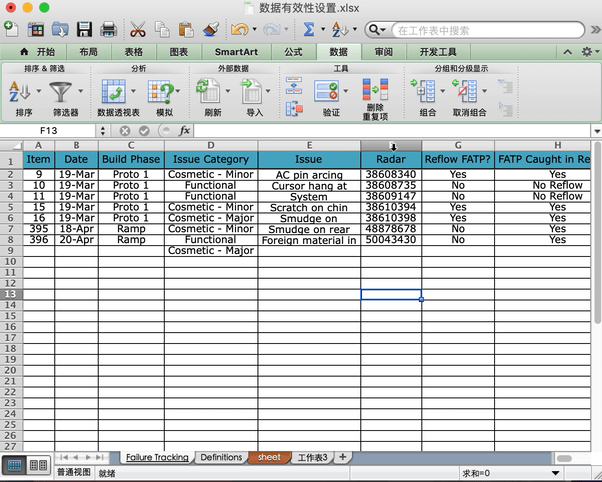Switch to normal view button
The image size is (602, 482).
[x=15, y=465]
